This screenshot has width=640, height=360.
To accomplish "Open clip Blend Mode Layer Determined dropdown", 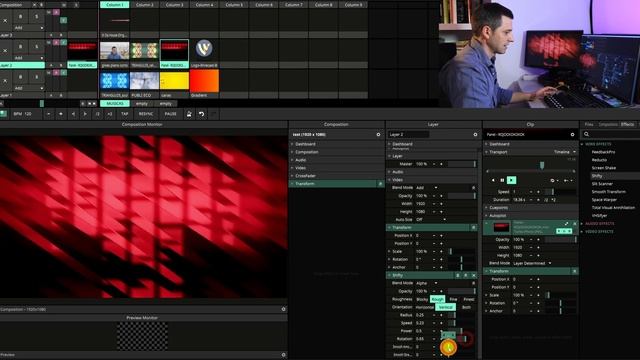I will pos(532,263).
